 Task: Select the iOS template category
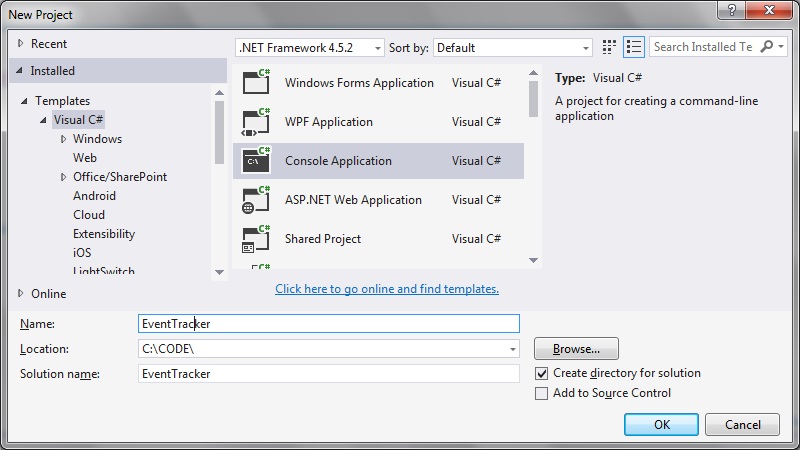(82, 253)
